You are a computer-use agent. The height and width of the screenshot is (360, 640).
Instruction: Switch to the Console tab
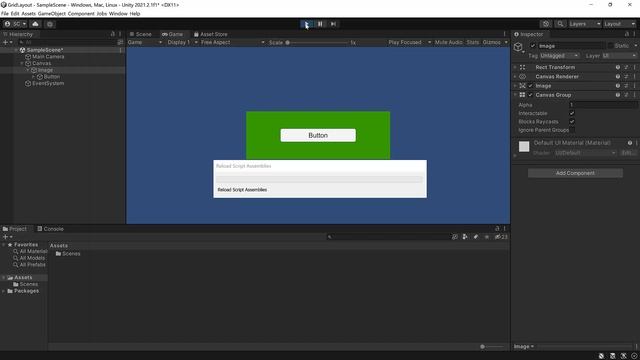click(x=50, y=229)
